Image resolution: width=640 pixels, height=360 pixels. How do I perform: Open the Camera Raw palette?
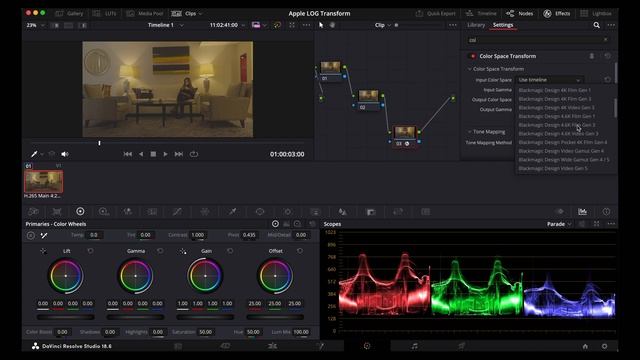click(33, 211)
